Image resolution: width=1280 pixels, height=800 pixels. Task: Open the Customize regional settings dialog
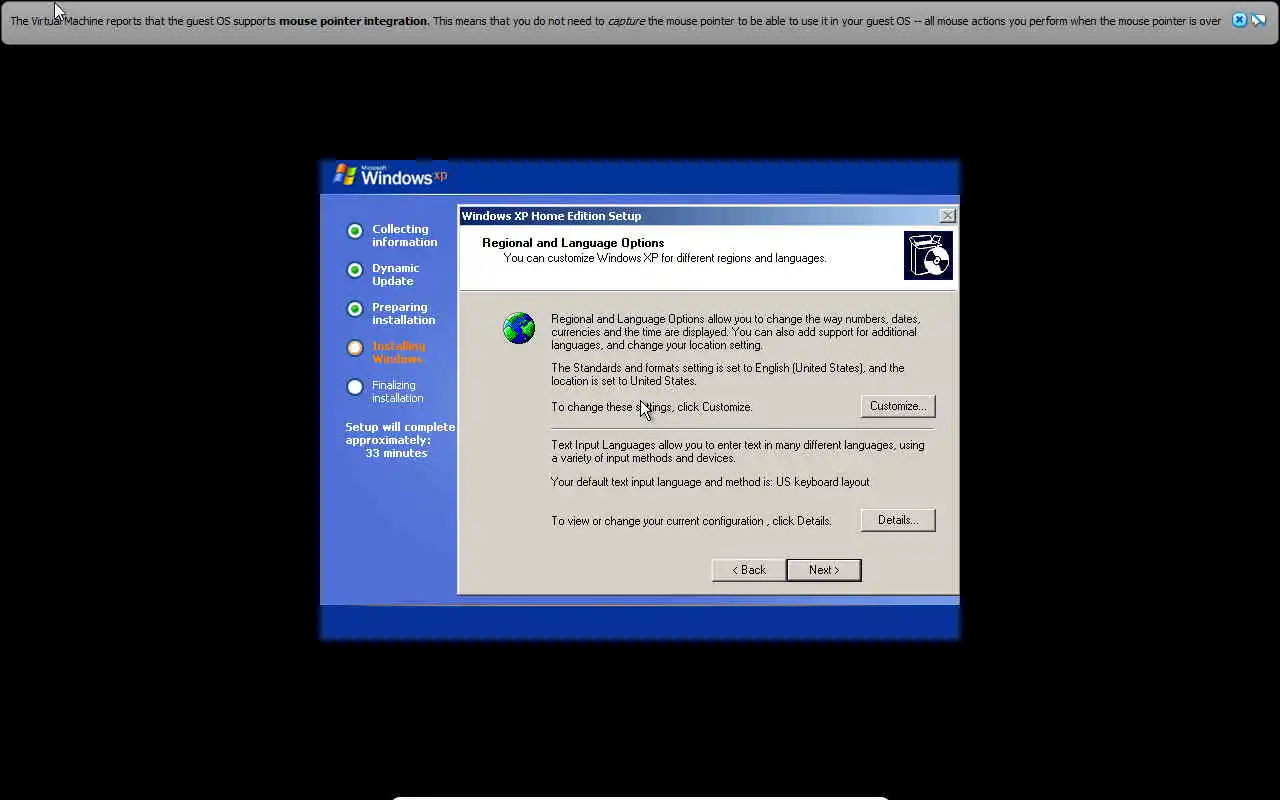coord(897,406)
